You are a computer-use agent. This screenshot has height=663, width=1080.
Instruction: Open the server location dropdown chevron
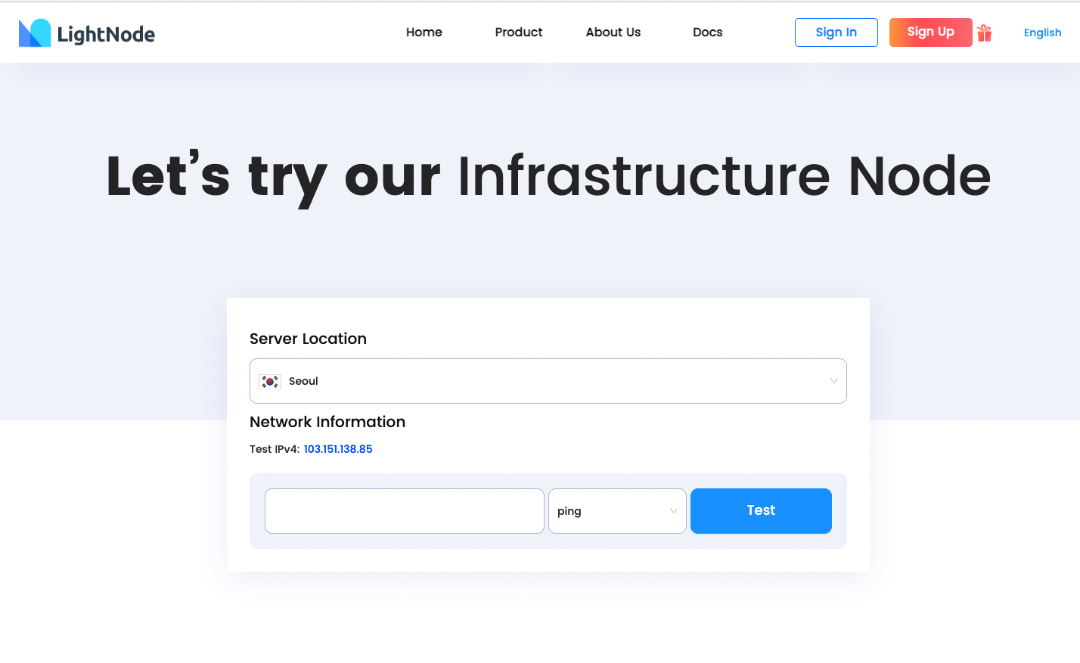[x=833, y=380]
